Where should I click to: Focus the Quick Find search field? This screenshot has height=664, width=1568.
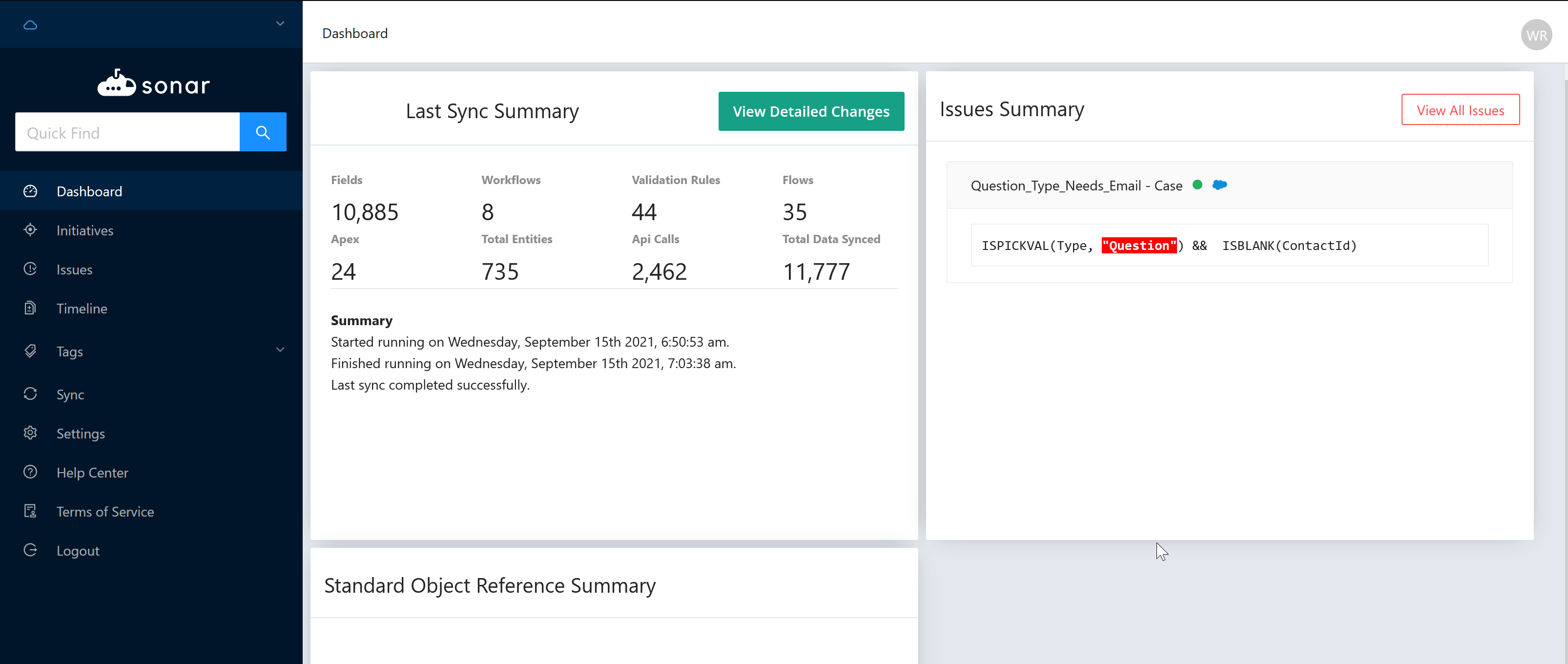coord(127,132)
